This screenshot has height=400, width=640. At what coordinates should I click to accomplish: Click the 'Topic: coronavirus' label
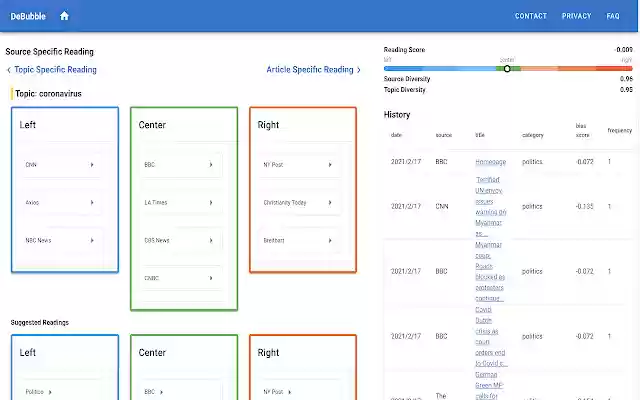[x=48, y=94]
